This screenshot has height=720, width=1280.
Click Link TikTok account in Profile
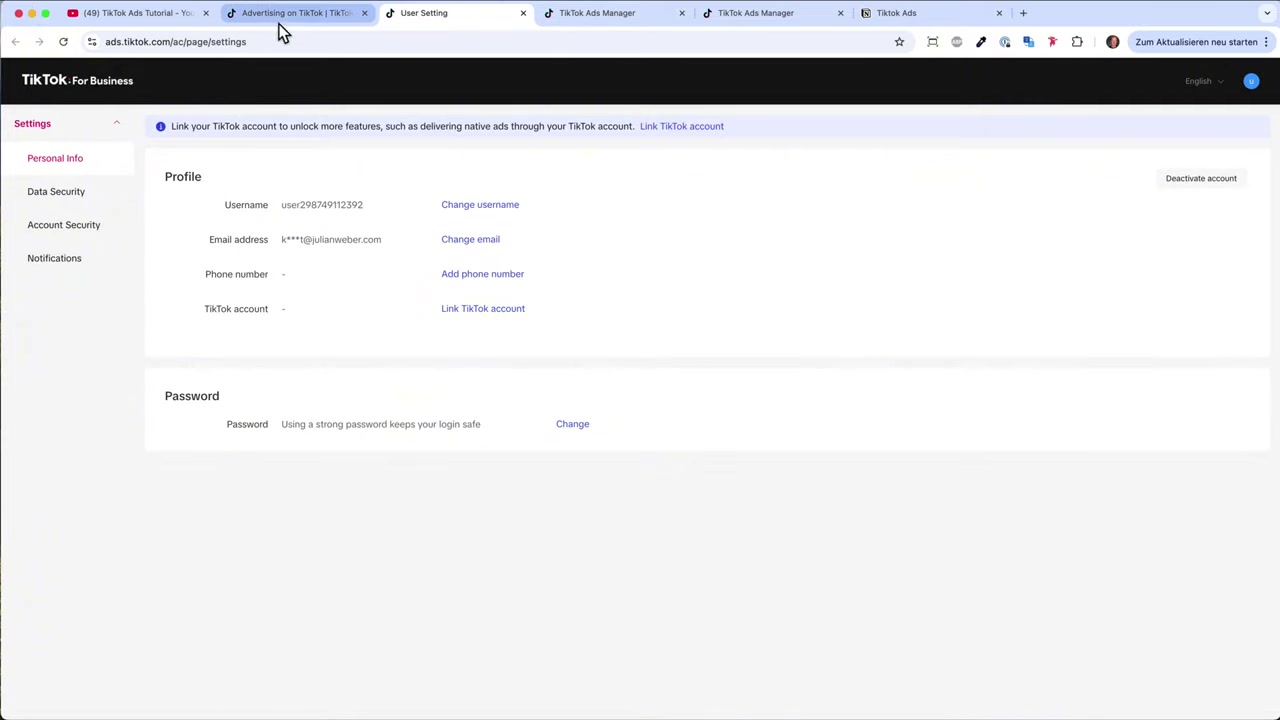(483, 309)
